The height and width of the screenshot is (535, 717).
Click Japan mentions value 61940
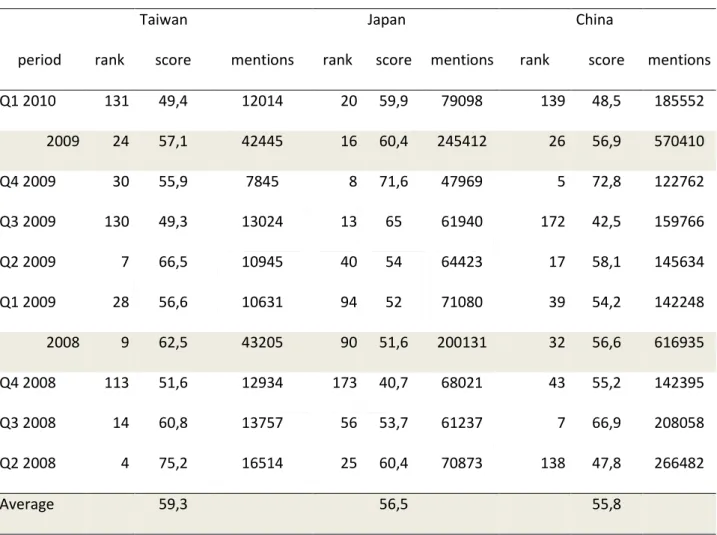tap(462, 222)
